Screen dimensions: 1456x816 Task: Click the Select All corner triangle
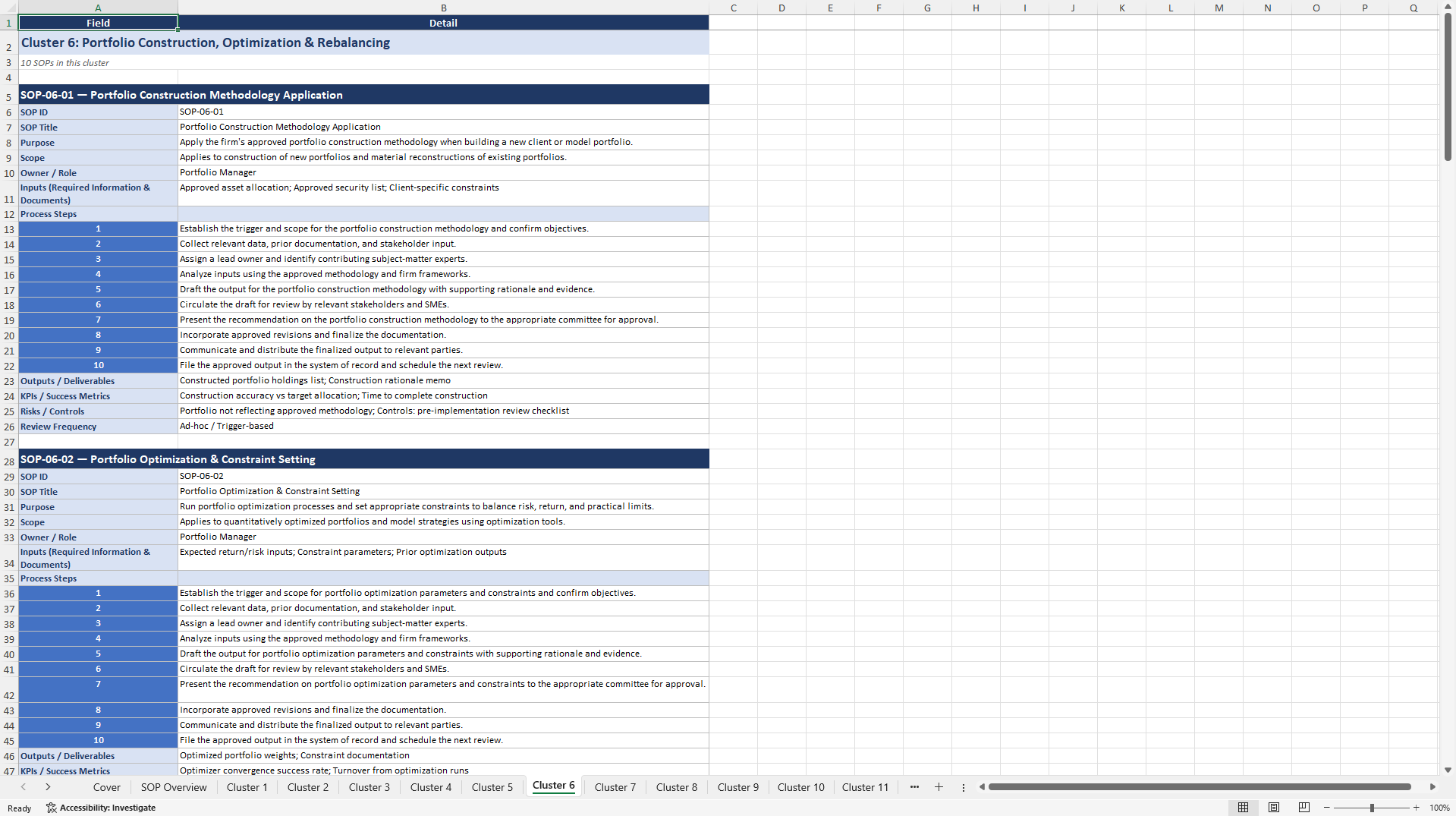9,8
